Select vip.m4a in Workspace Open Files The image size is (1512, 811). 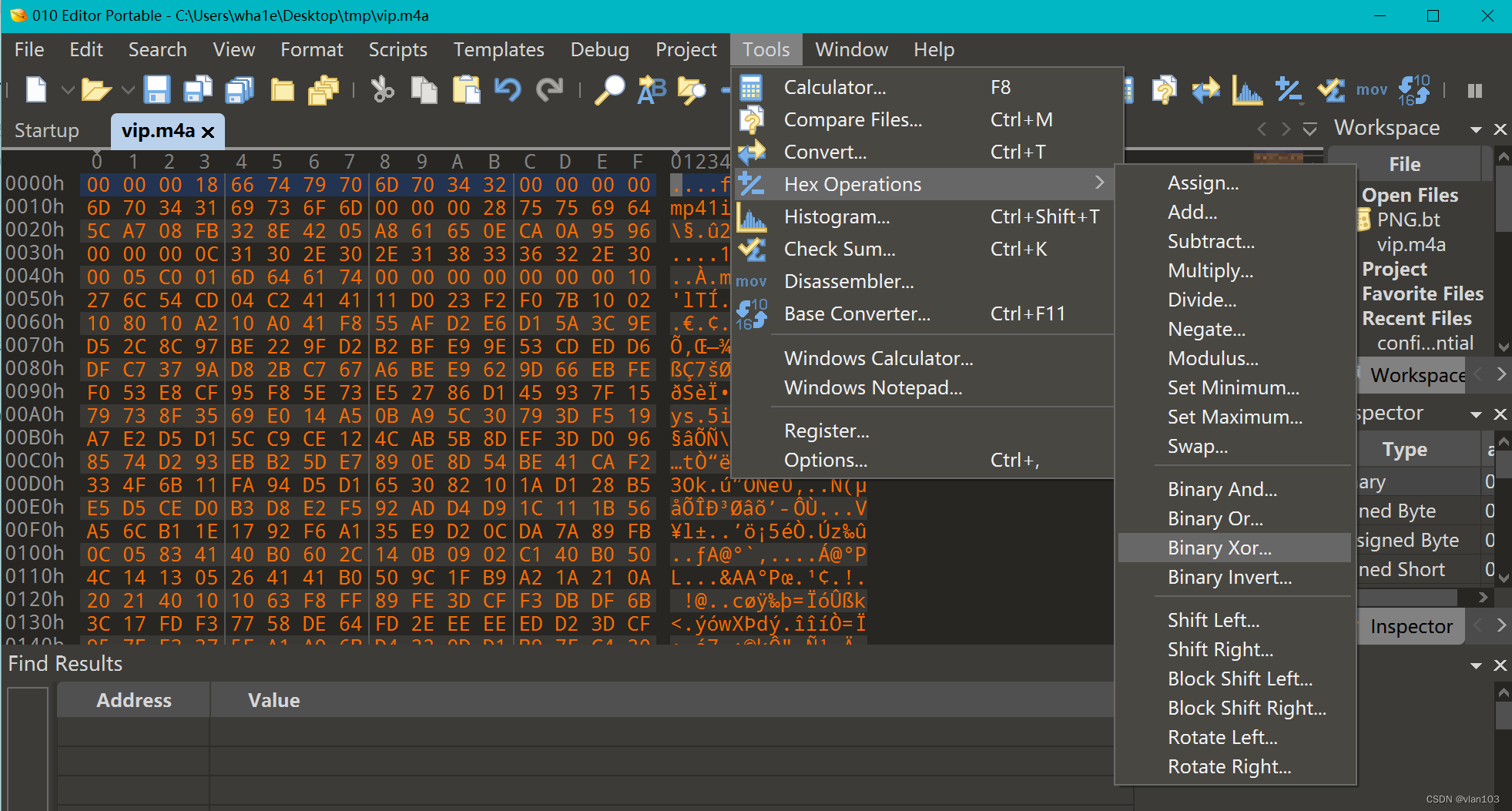point(1411,244)
